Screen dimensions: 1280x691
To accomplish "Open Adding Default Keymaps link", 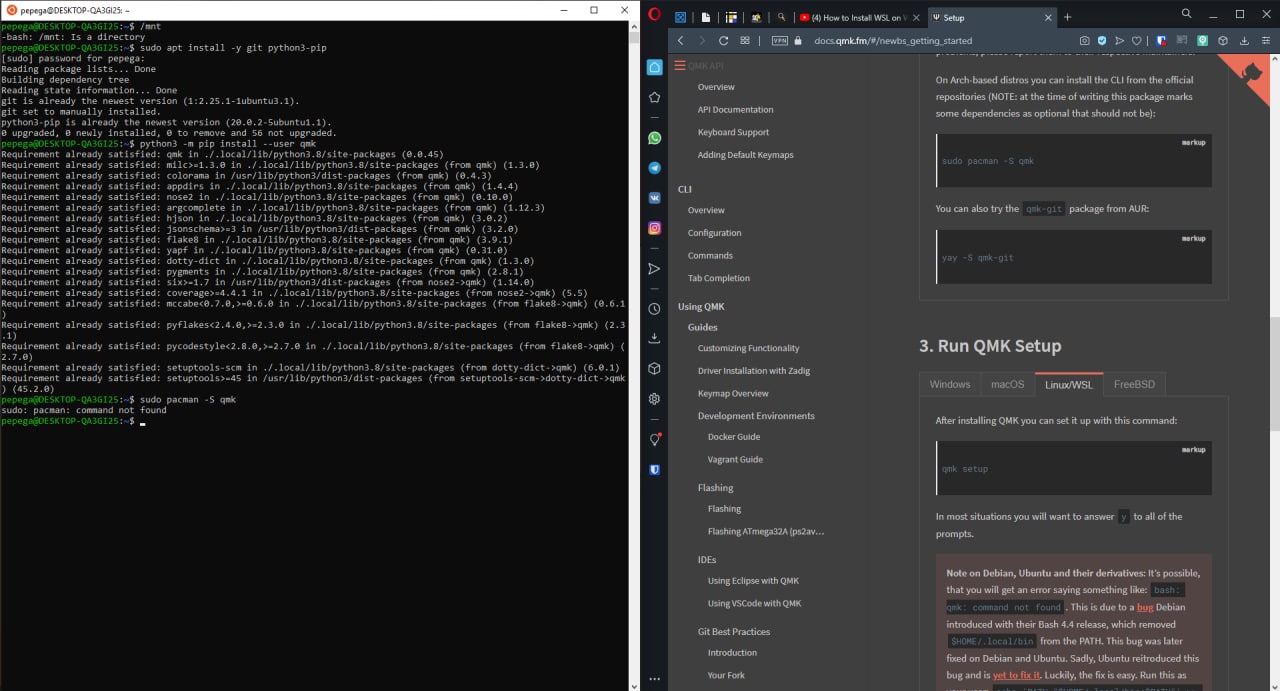I will click(745, 155).
